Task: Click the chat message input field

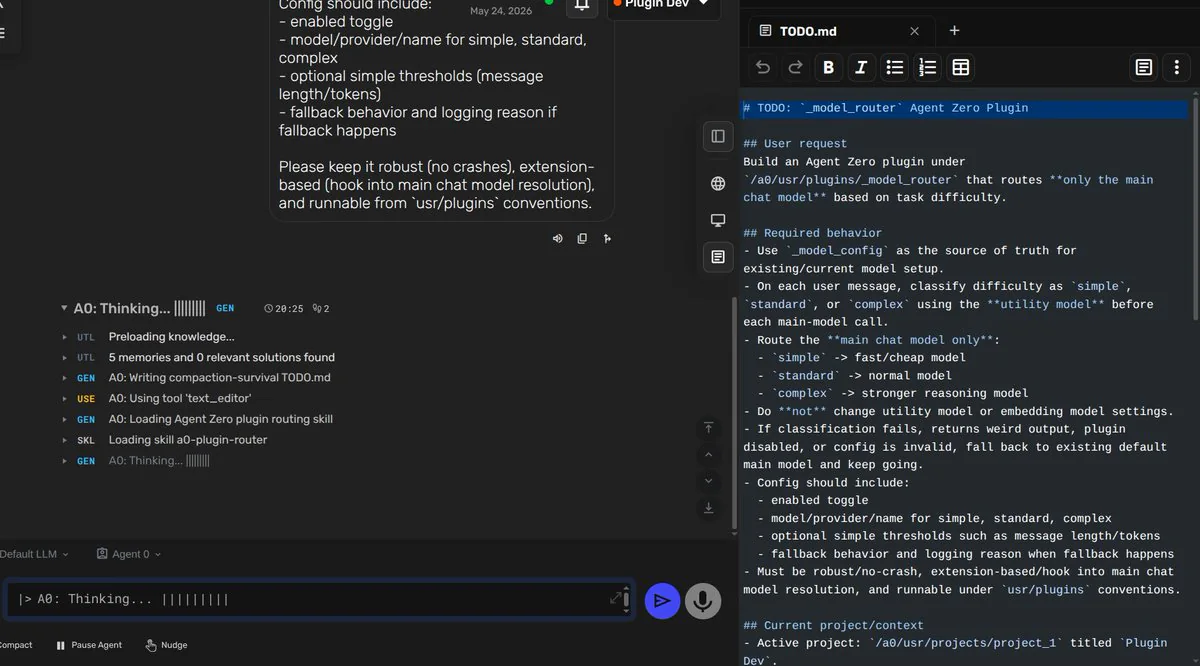Action: click(x=310, y=599)
